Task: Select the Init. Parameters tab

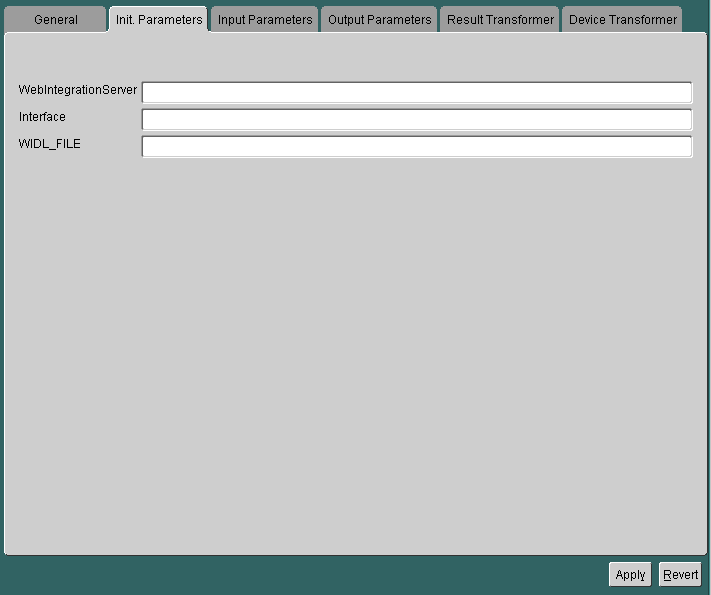Action: tap(159, 20)
